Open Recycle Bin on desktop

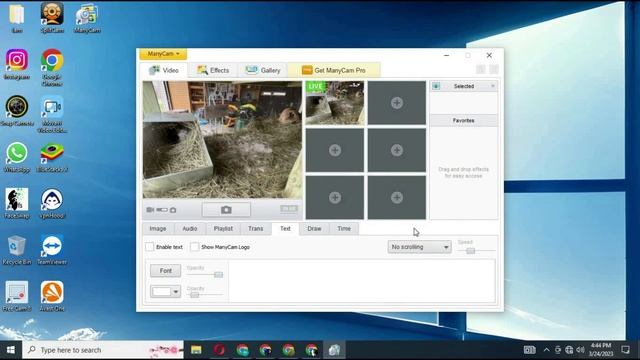17,250
